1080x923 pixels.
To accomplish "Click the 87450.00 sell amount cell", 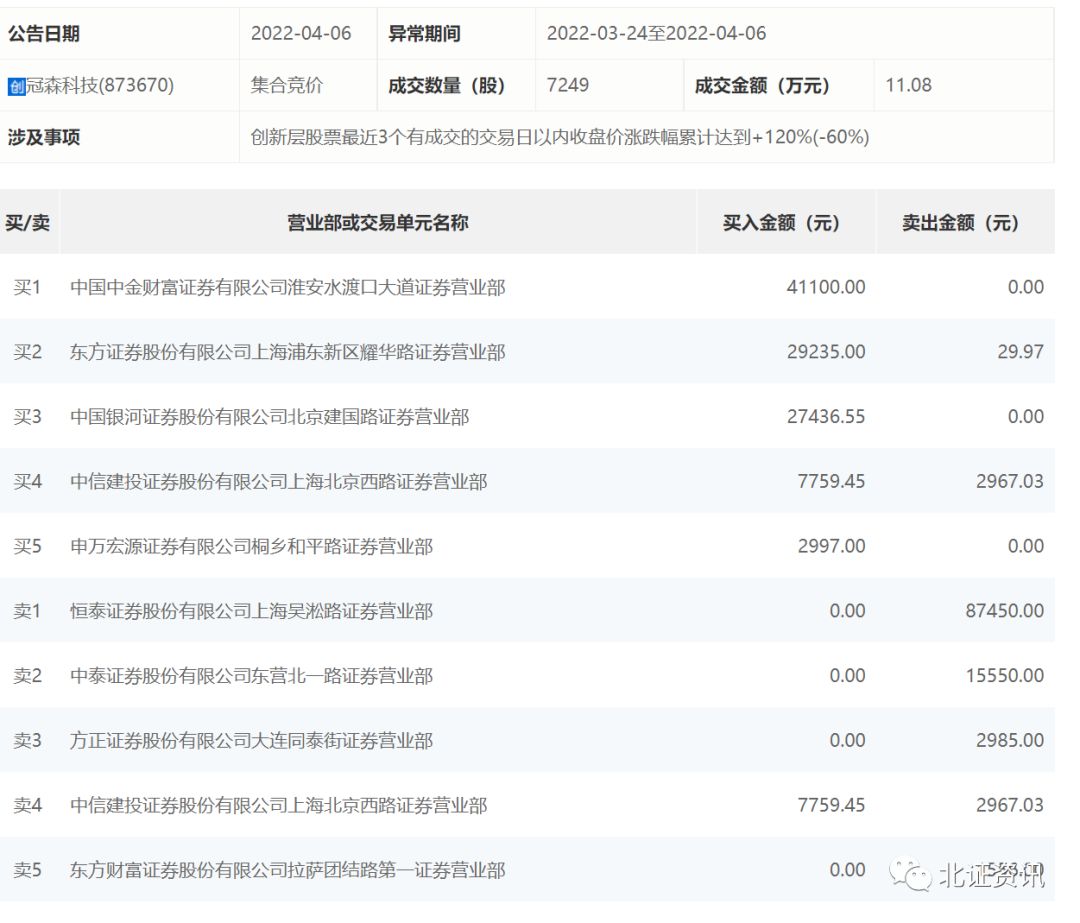I will pos(1004,611).
